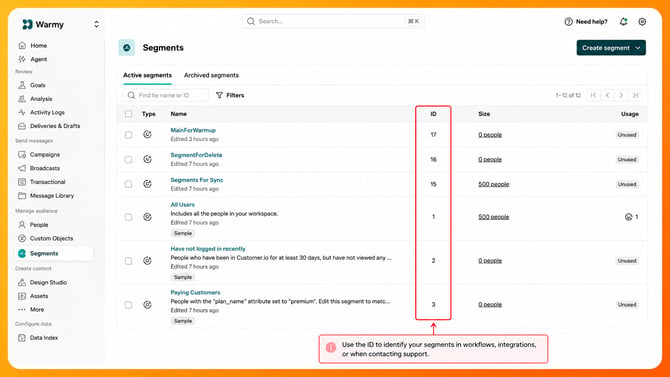Open Assets in sidebar

click(33, 296)
